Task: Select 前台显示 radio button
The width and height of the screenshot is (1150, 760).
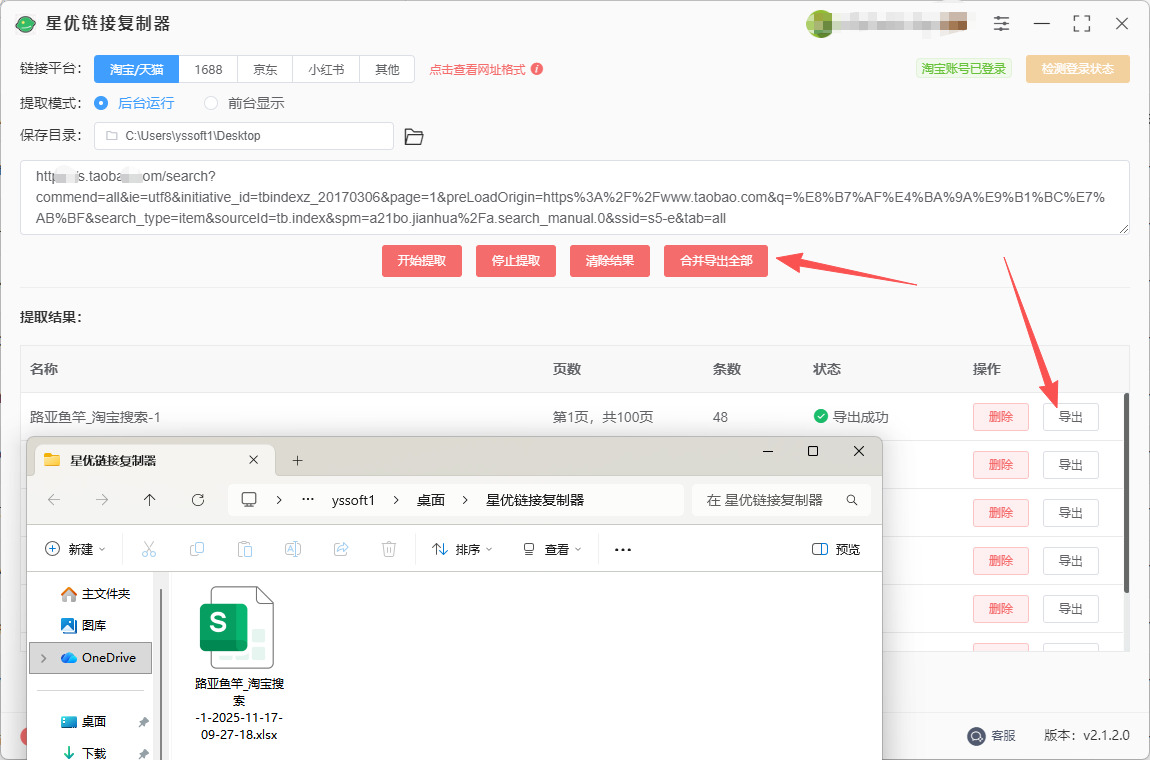Action: (211, 103)
